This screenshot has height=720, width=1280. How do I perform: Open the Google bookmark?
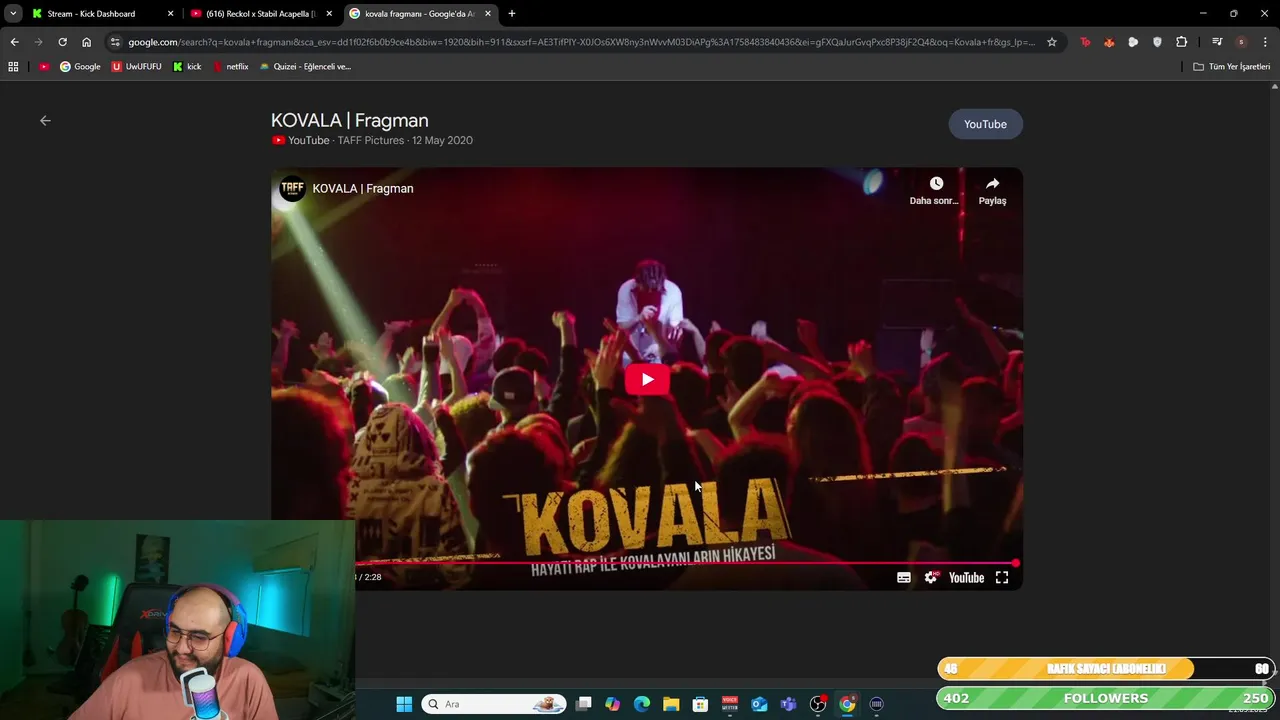click(x=80, y=66)
